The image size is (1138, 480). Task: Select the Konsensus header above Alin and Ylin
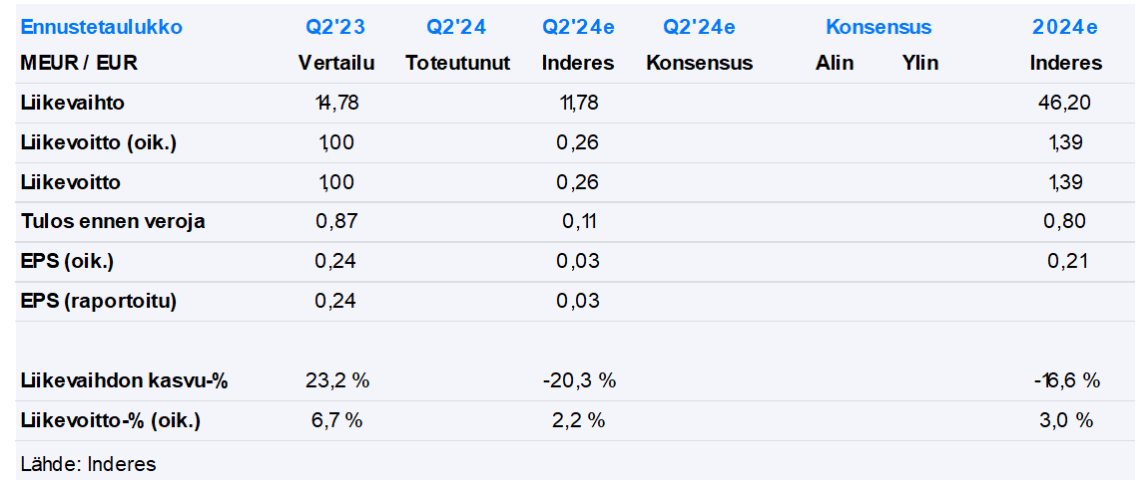point(878,27)
